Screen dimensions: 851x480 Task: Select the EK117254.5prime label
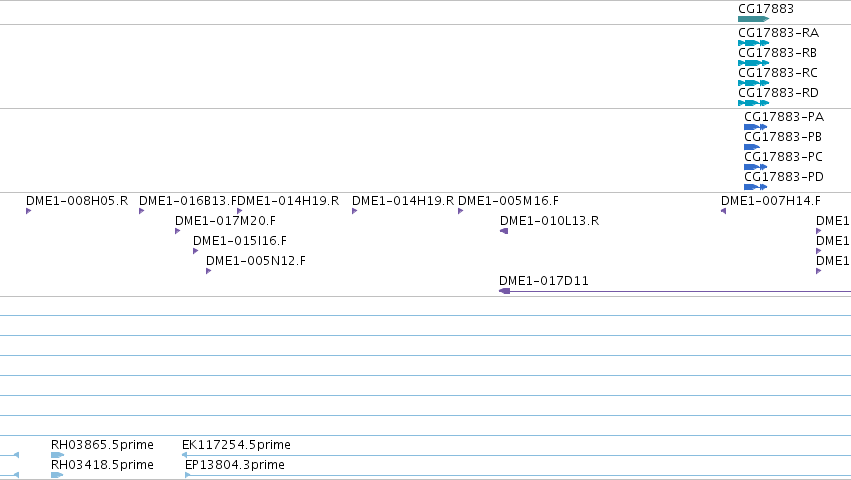click(236, 445)
